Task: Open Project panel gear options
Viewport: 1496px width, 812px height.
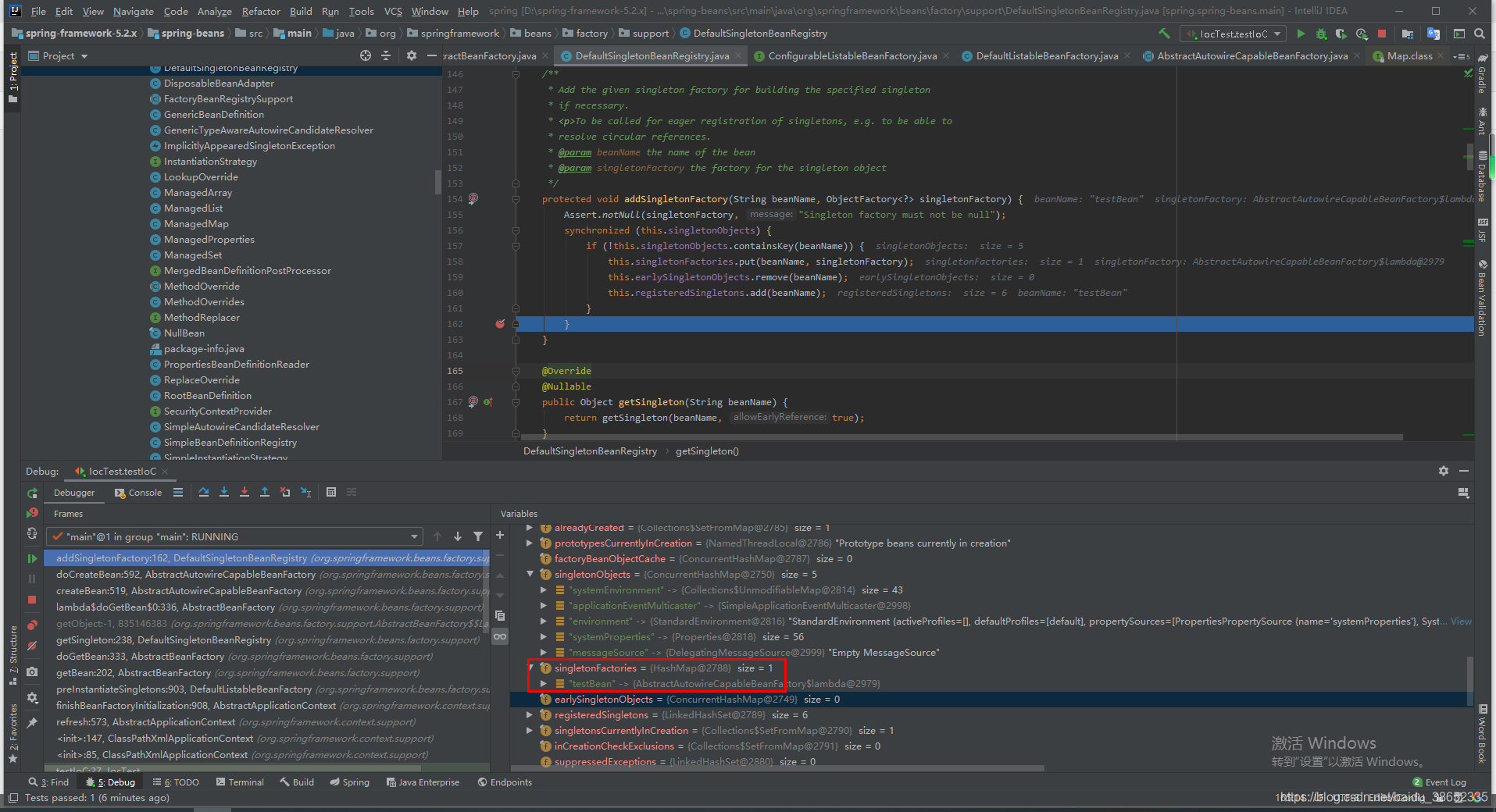Action: 412,55
